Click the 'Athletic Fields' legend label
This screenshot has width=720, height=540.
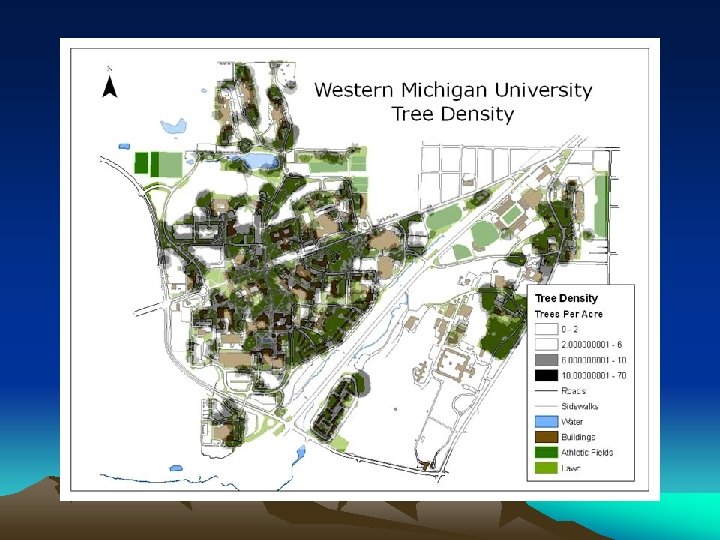587,452
